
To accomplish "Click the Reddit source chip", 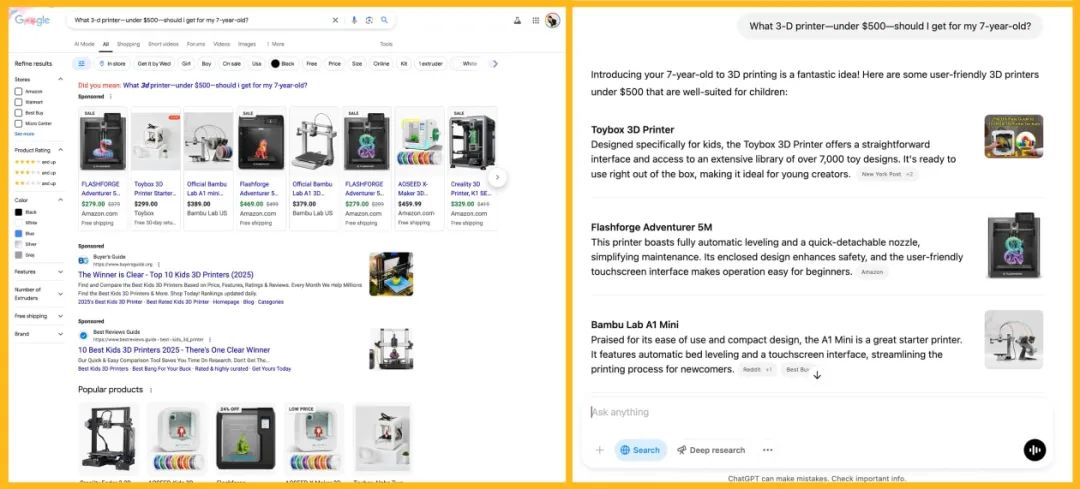I will (758, 370).
